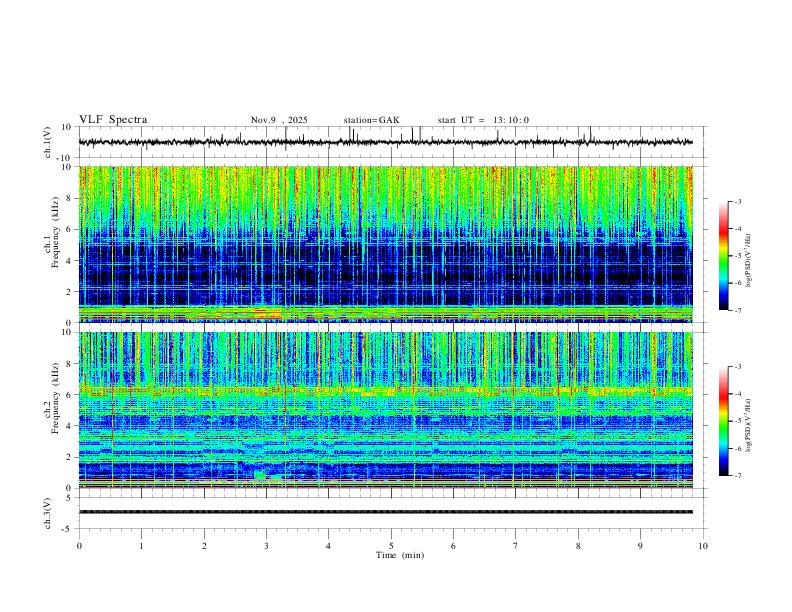
Task: Click time axis tick label '5'
Action: pyautogui.click(x=391, y=546)
